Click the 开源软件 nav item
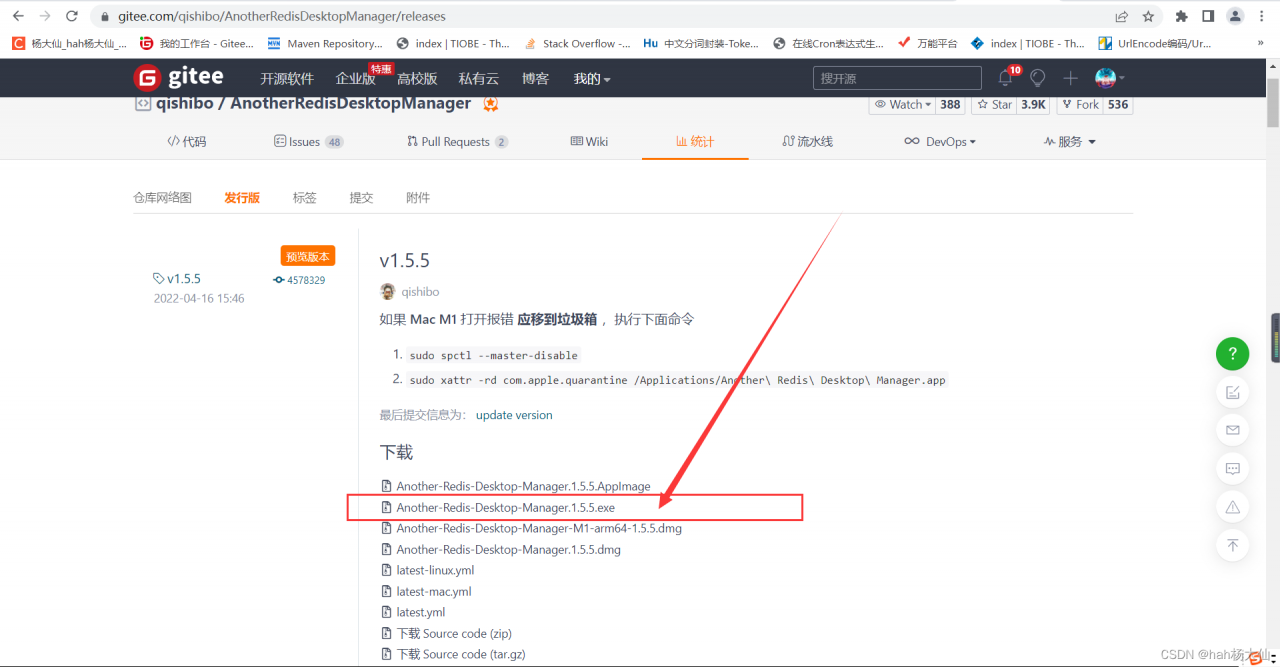This screenshot has height=667, width=1280. [x=287, y=78]
